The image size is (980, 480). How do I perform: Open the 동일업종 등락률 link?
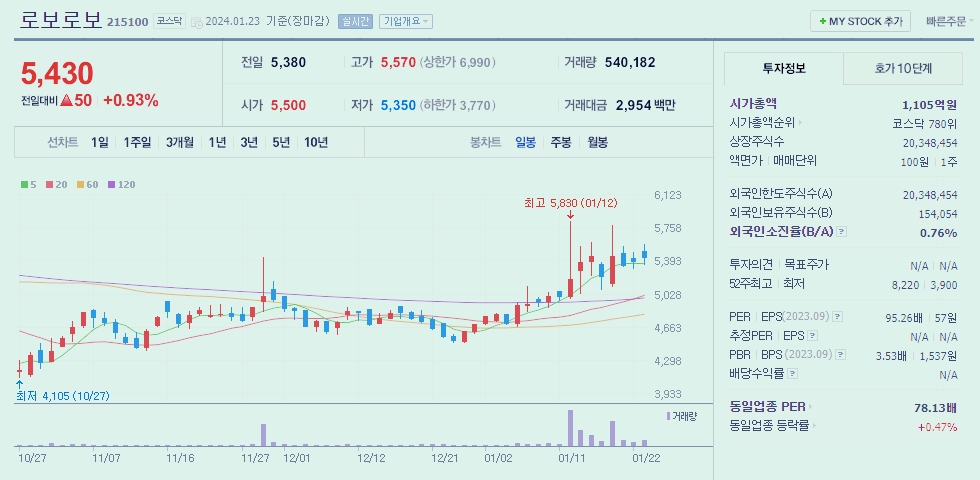(772, 426)
